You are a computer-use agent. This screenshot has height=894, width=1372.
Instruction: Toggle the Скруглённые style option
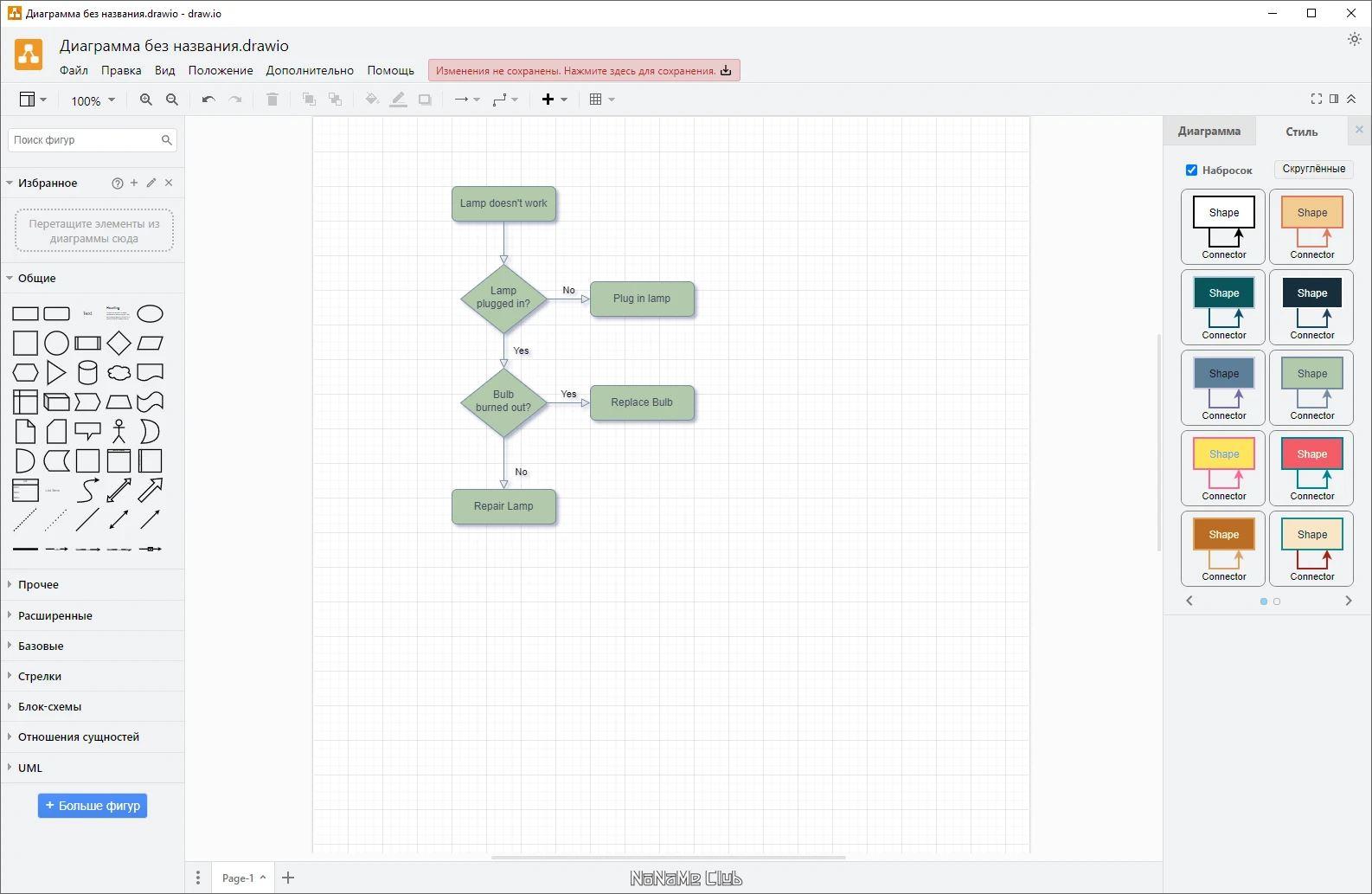1313,169
